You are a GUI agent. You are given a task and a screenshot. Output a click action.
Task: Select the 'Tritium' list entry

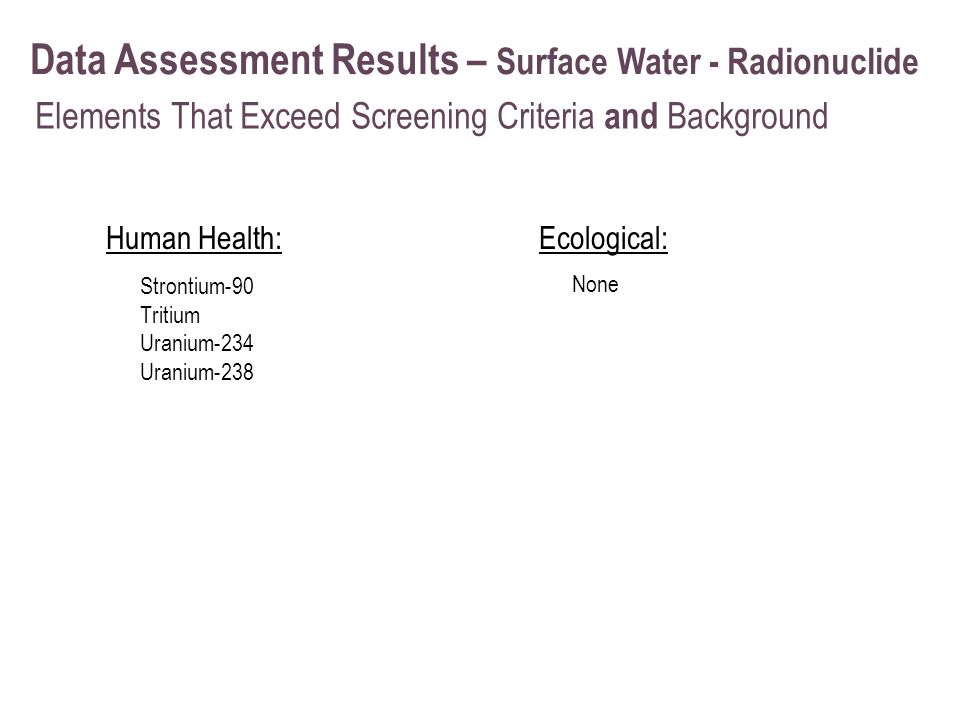click(170, 315)
